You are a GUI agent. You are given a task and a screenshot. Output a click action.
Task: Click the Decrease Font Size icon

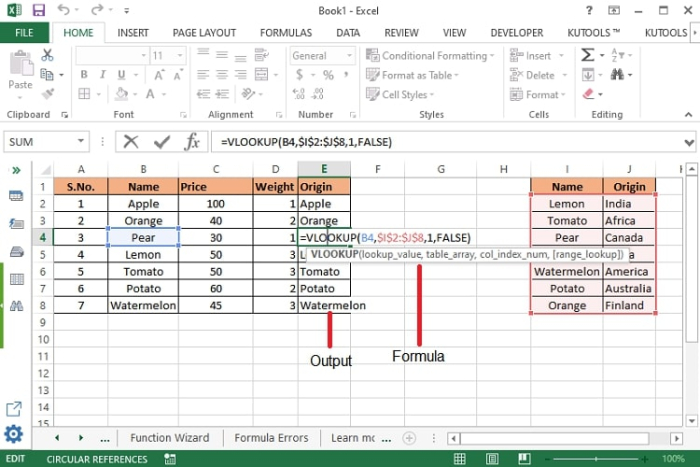[178, 75]
